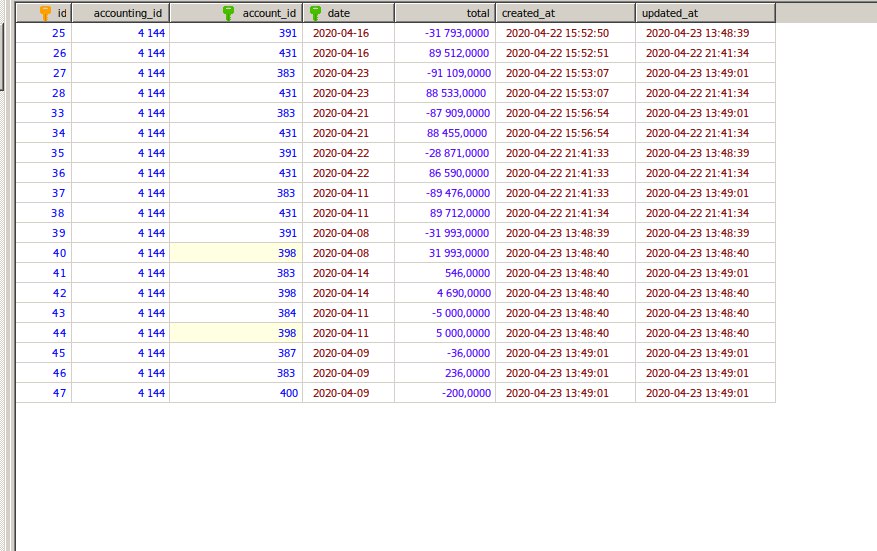The image size is (877, 551).
Task: Sort by the id column header
Action: [x=44, y=13]
